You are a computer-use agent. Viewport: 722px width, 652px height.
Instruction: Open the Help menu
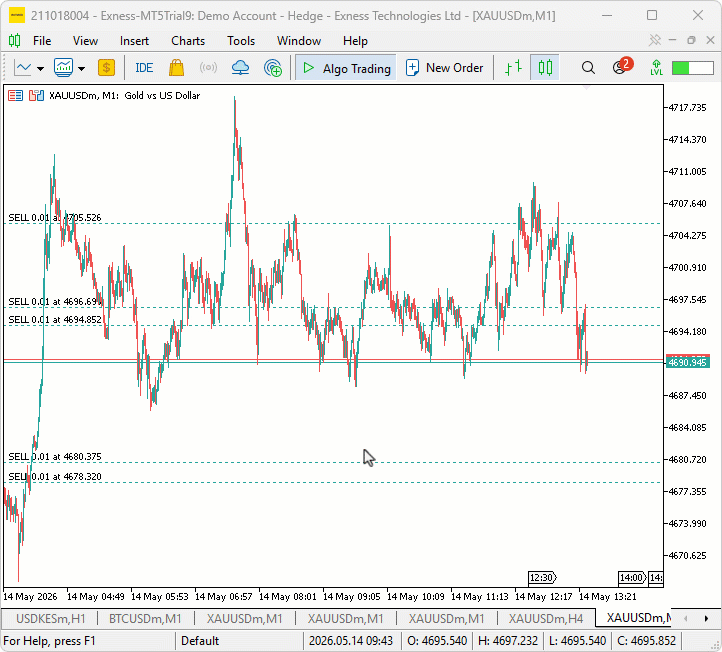tap(355, 41)
